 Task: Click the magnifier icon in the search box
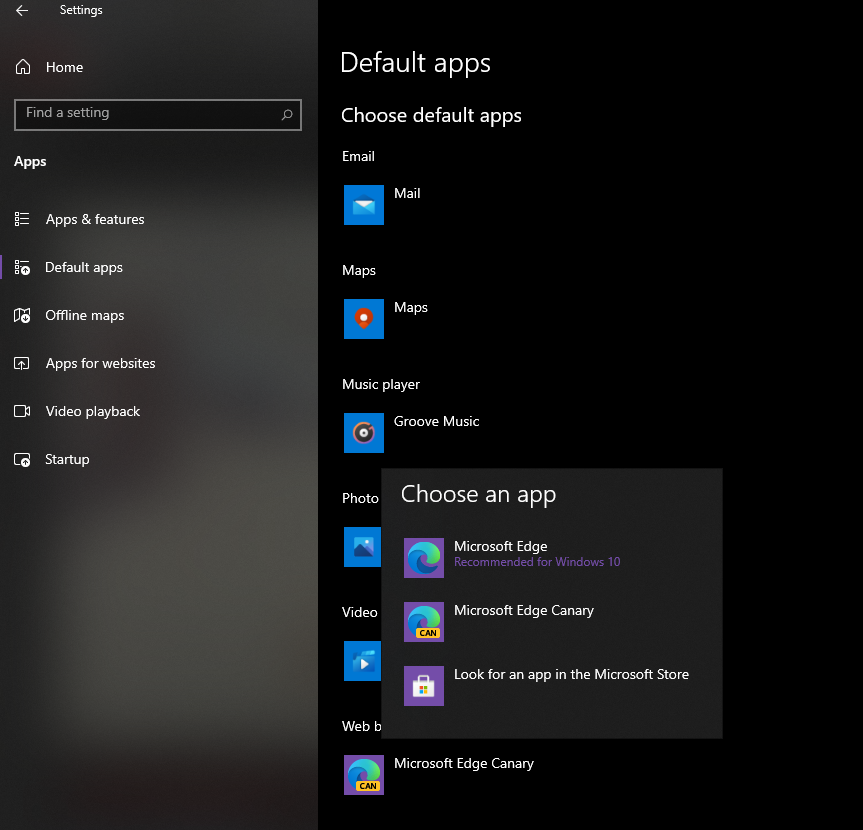click(287, 114)
